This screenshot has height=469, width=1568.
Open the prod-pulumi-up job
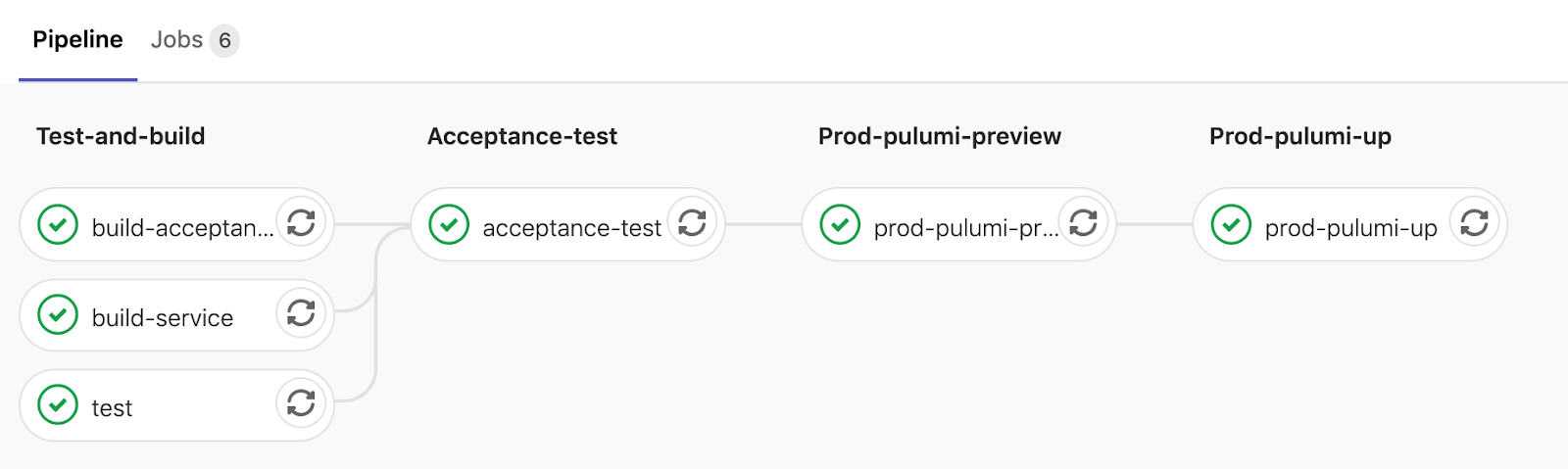coord(1350,227)
